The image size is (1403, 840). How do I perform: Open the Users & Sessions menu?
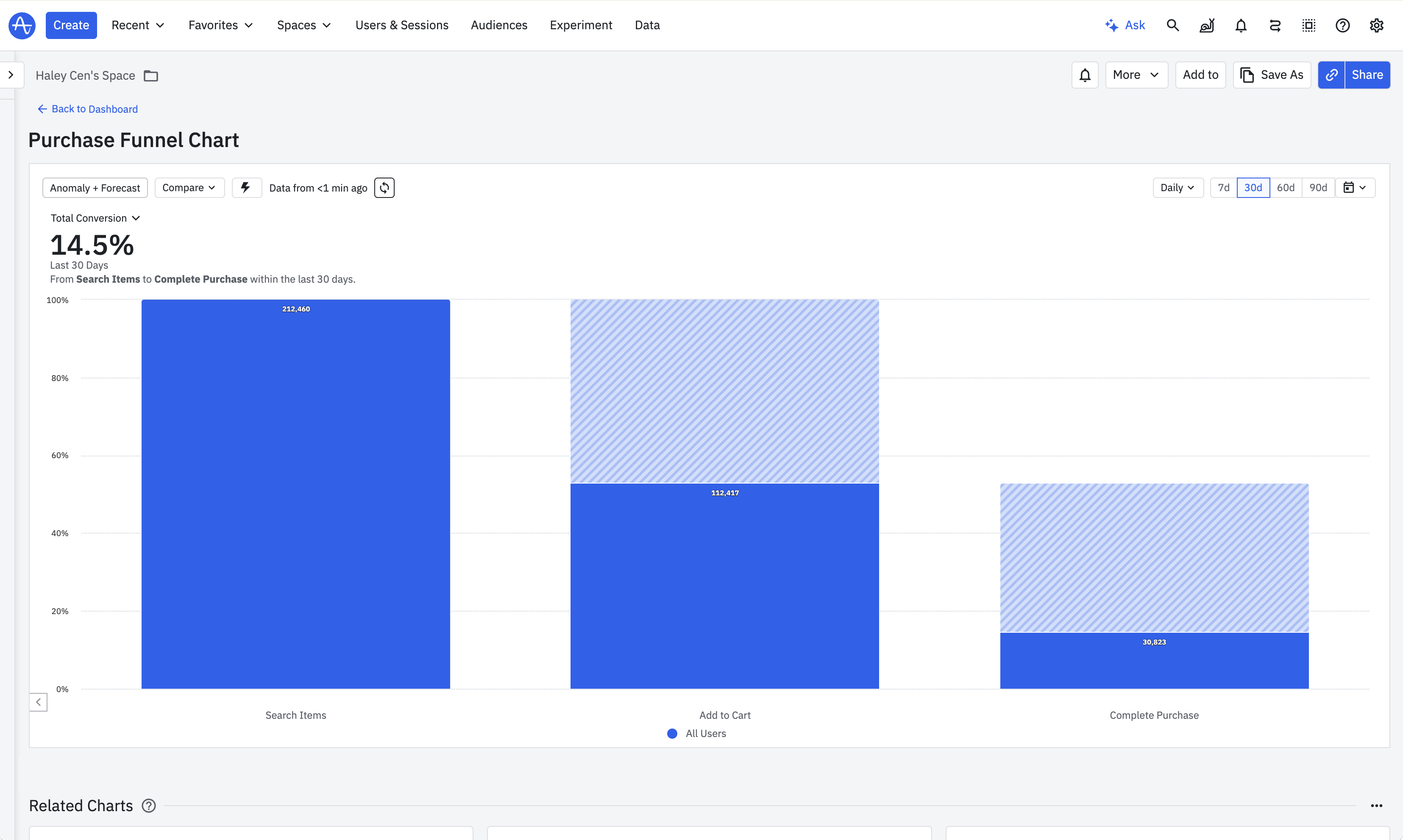pos(401,25)
